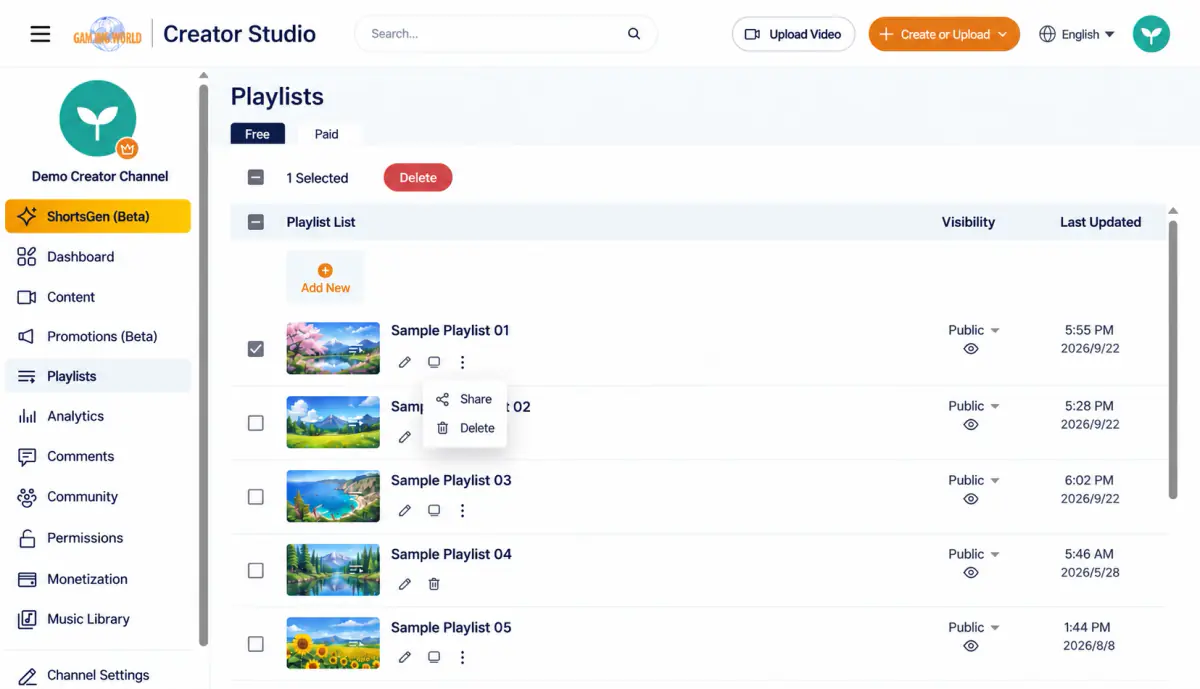Open the hamburger navigation menu

tap(40, 34)
